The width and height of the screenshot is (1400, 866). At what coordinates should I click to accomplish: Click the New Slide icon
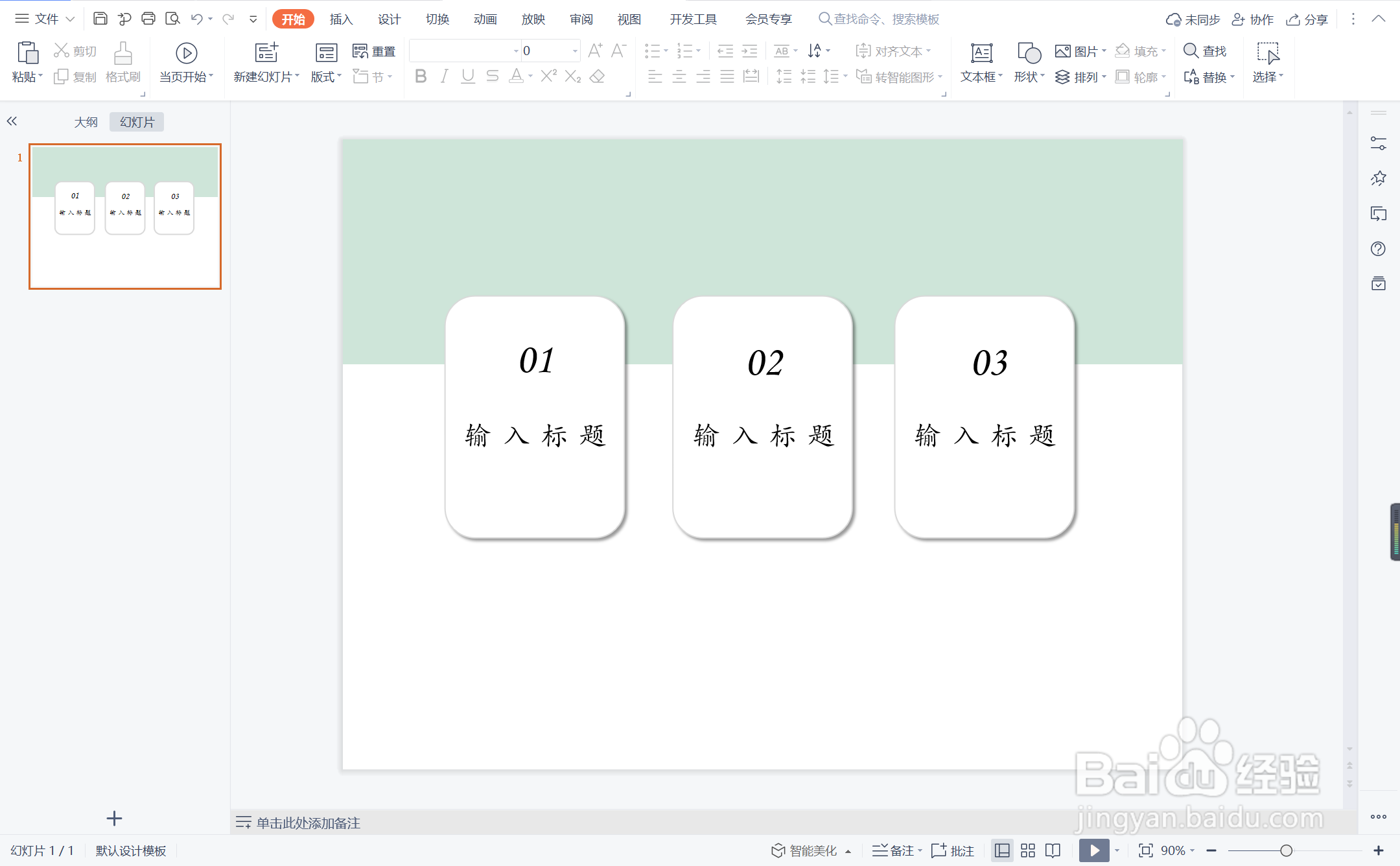(x=266, y=52)
